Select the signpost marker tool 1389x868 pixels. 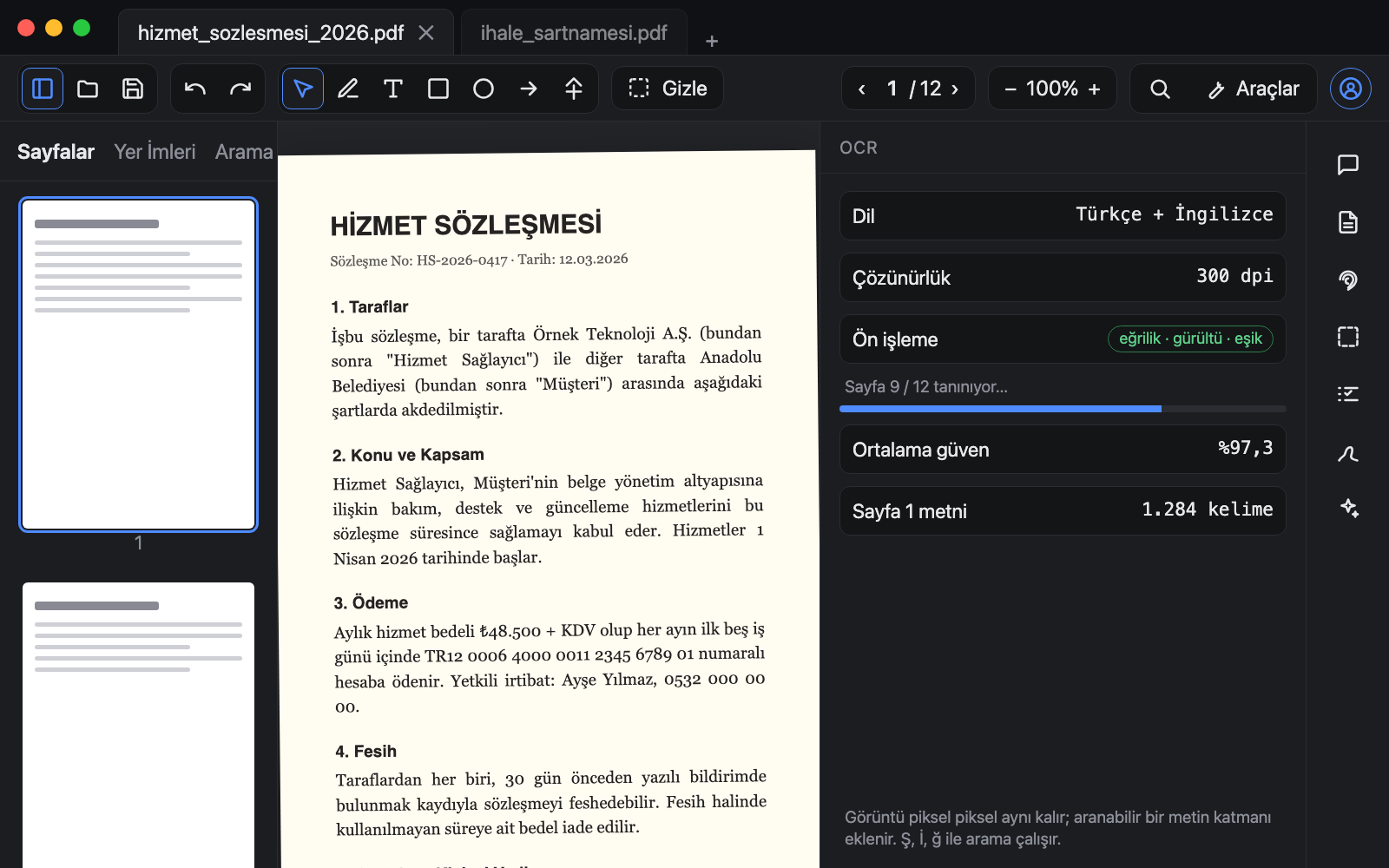click(x=574, y=89)
